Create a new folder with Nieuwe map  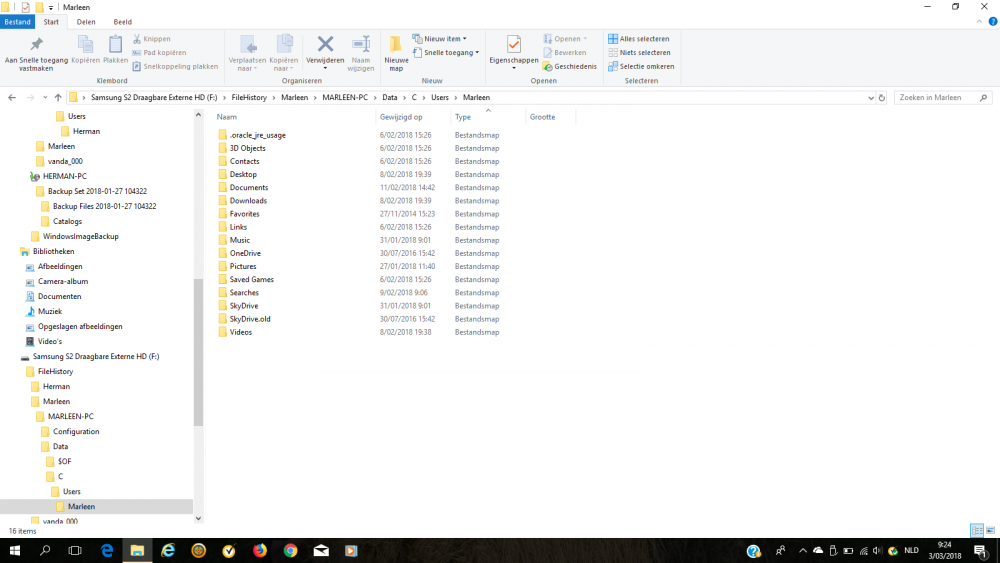(396, 48)
